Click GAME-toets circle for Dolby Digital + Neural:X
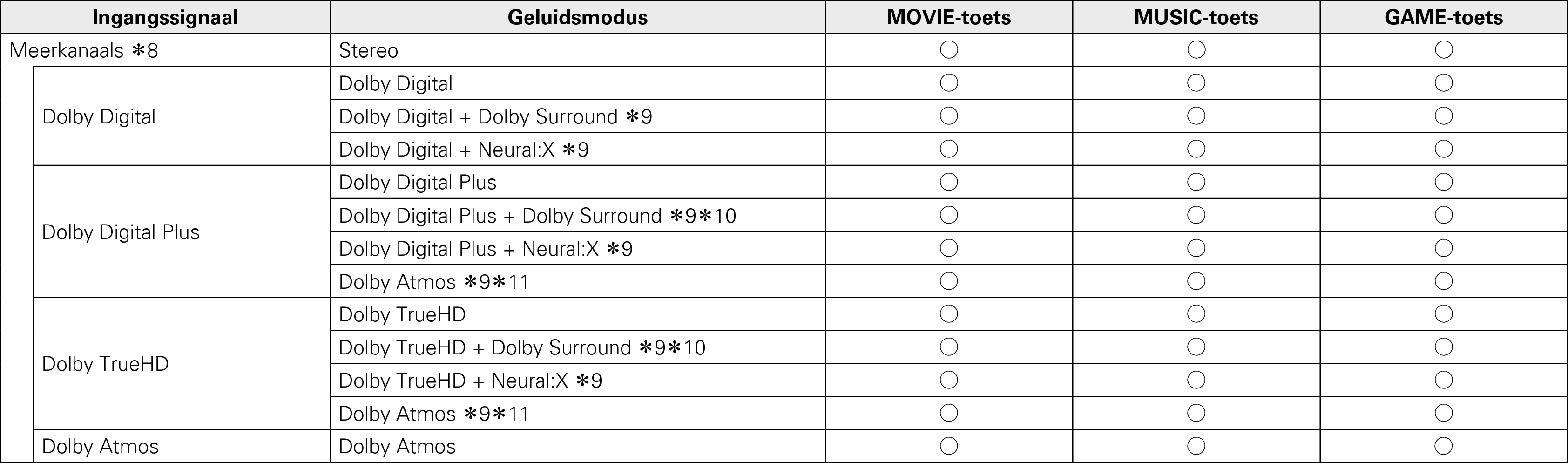The image size is (1568, 463). [1443, 149]
